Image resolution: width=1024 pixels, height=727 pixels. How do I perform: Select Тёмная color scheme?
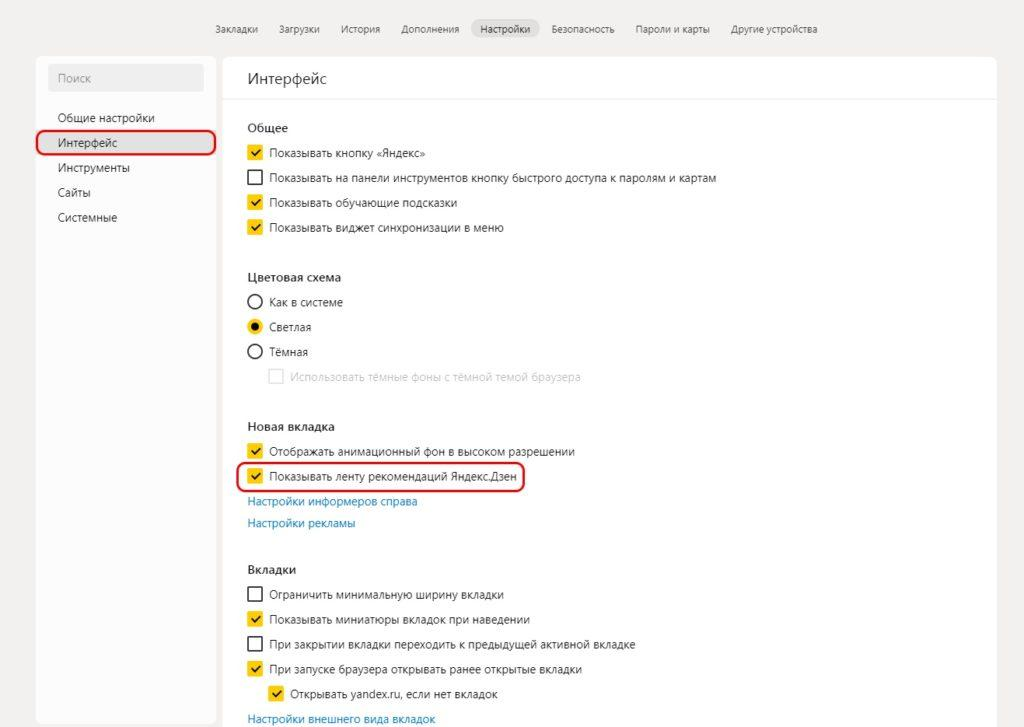(255, 351)
